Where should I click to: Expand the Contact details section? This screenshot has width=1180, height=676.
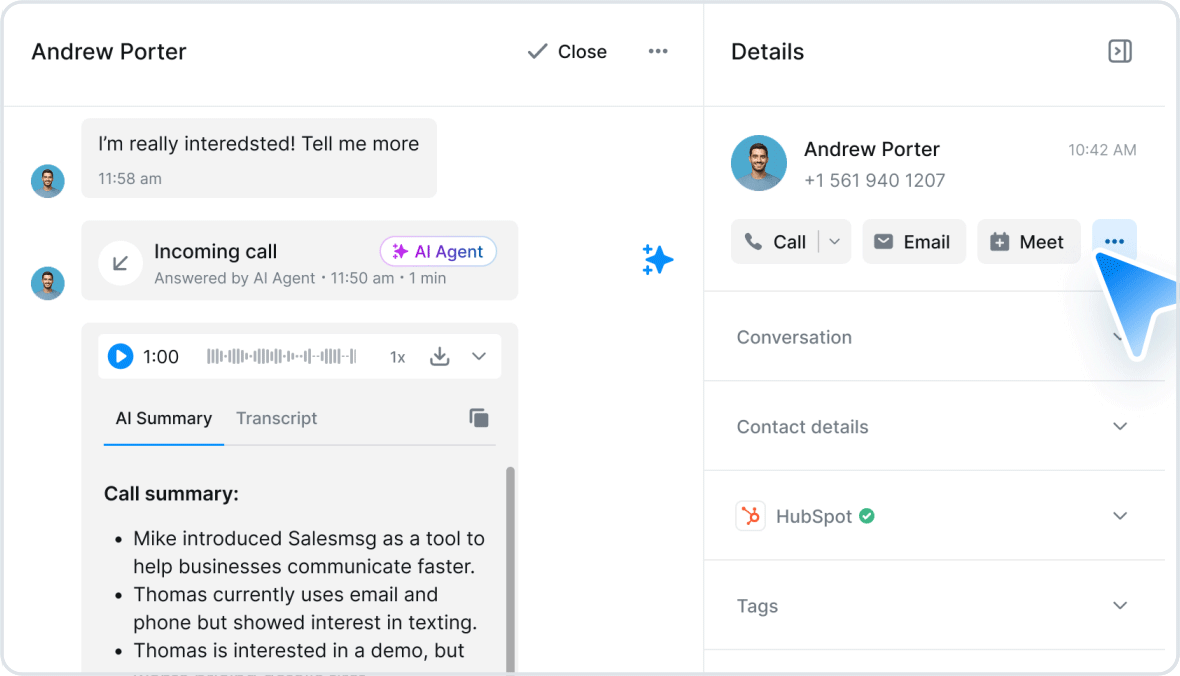(x=934, y=426)
